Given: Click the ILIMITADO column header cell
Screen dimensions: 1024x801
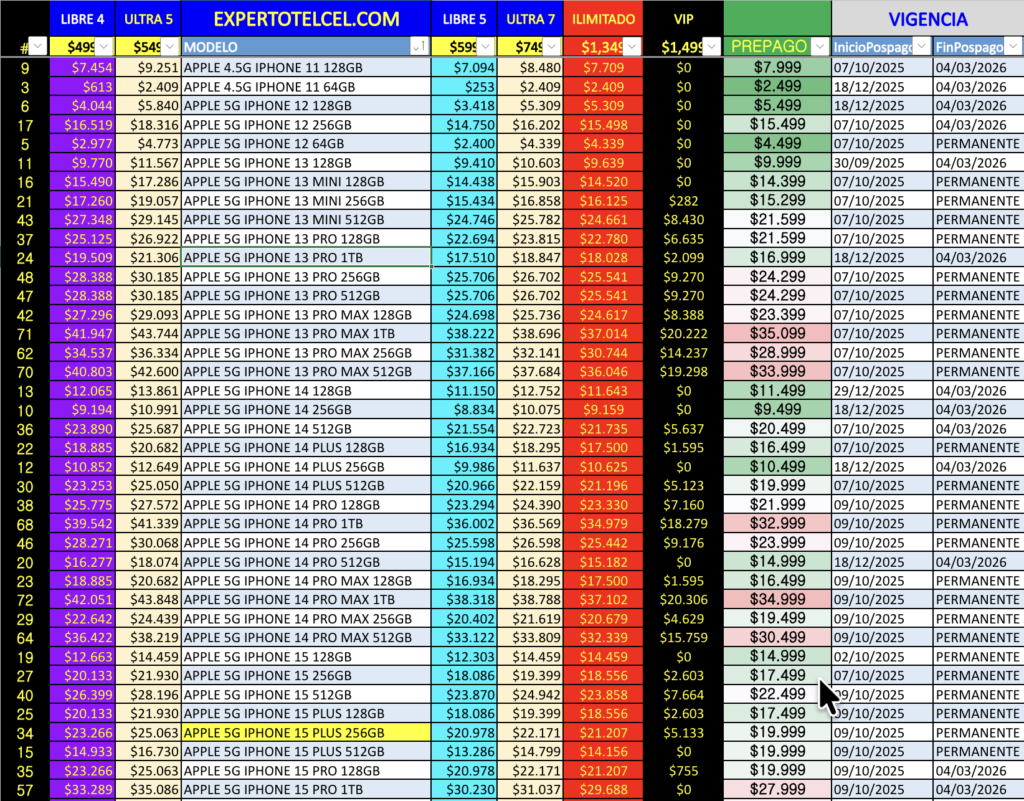Looking at the screenshot, I should (603, 19).
